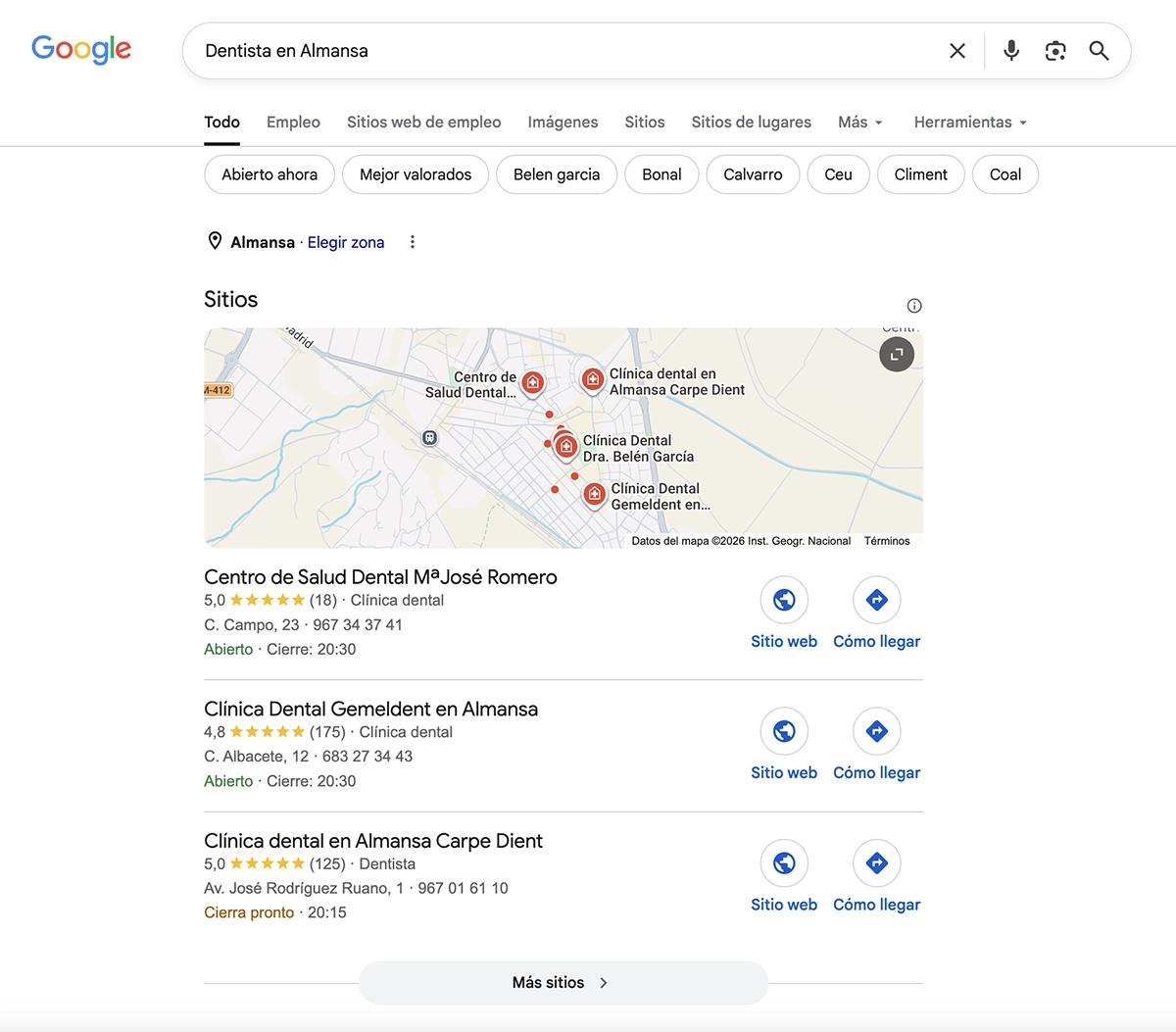
Task: Select the Ceu chip
Action: point(838,174)
